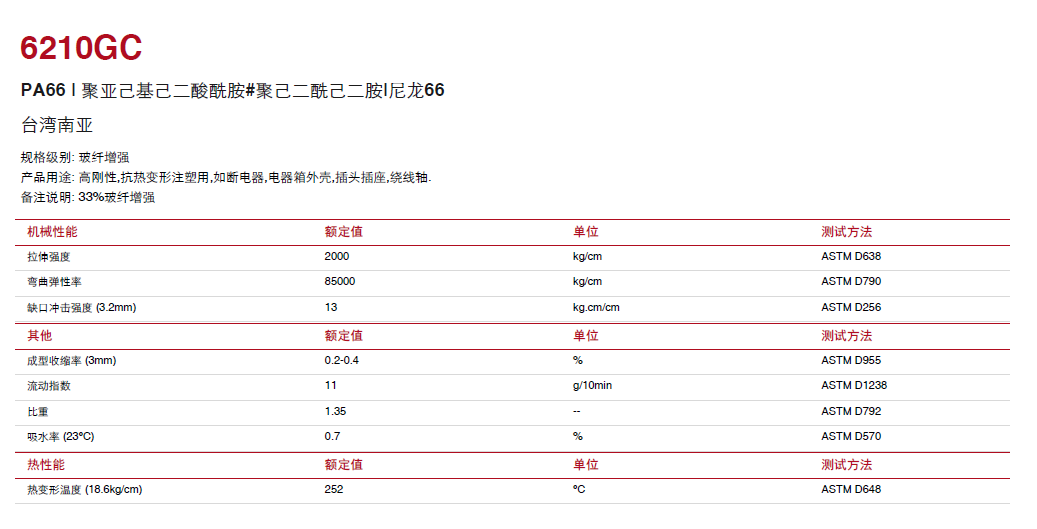This screenshot has height=529, width=1037.
Task: Click the ASTM D648 test method
Action: tap(851, 490)
